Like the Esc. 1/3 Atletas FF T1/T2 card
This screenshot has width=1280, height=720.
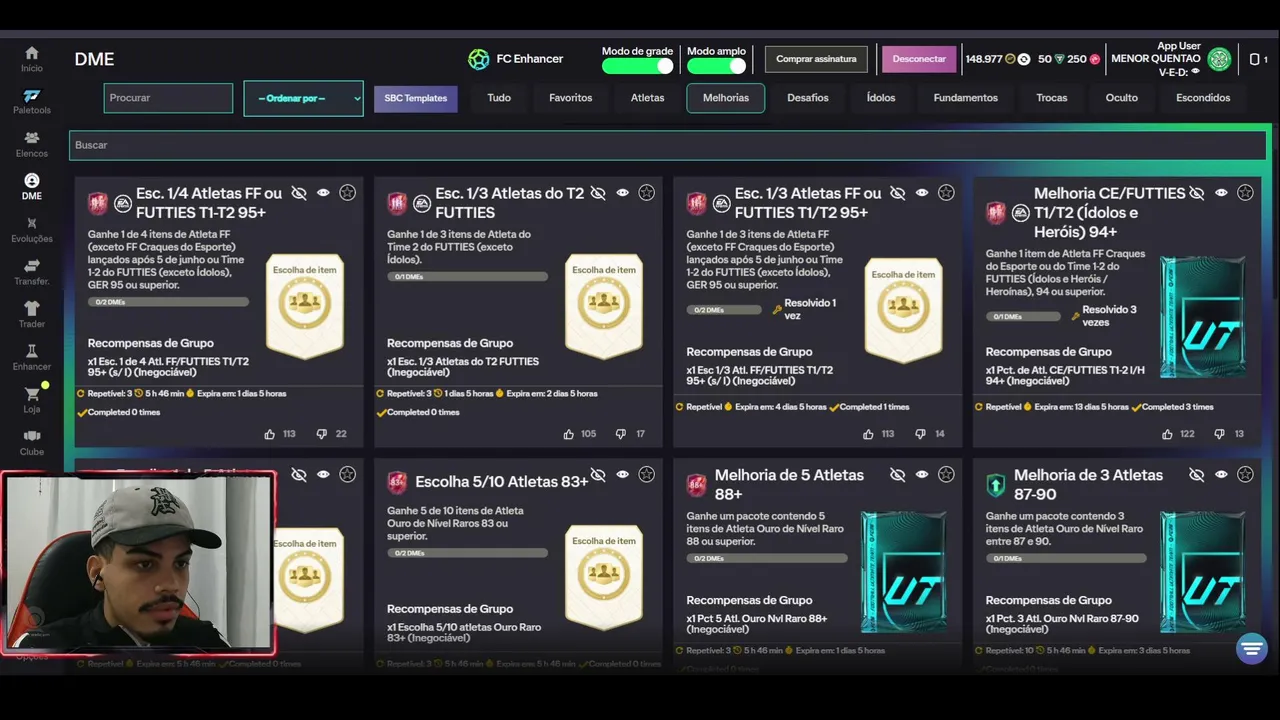[868, 434]
